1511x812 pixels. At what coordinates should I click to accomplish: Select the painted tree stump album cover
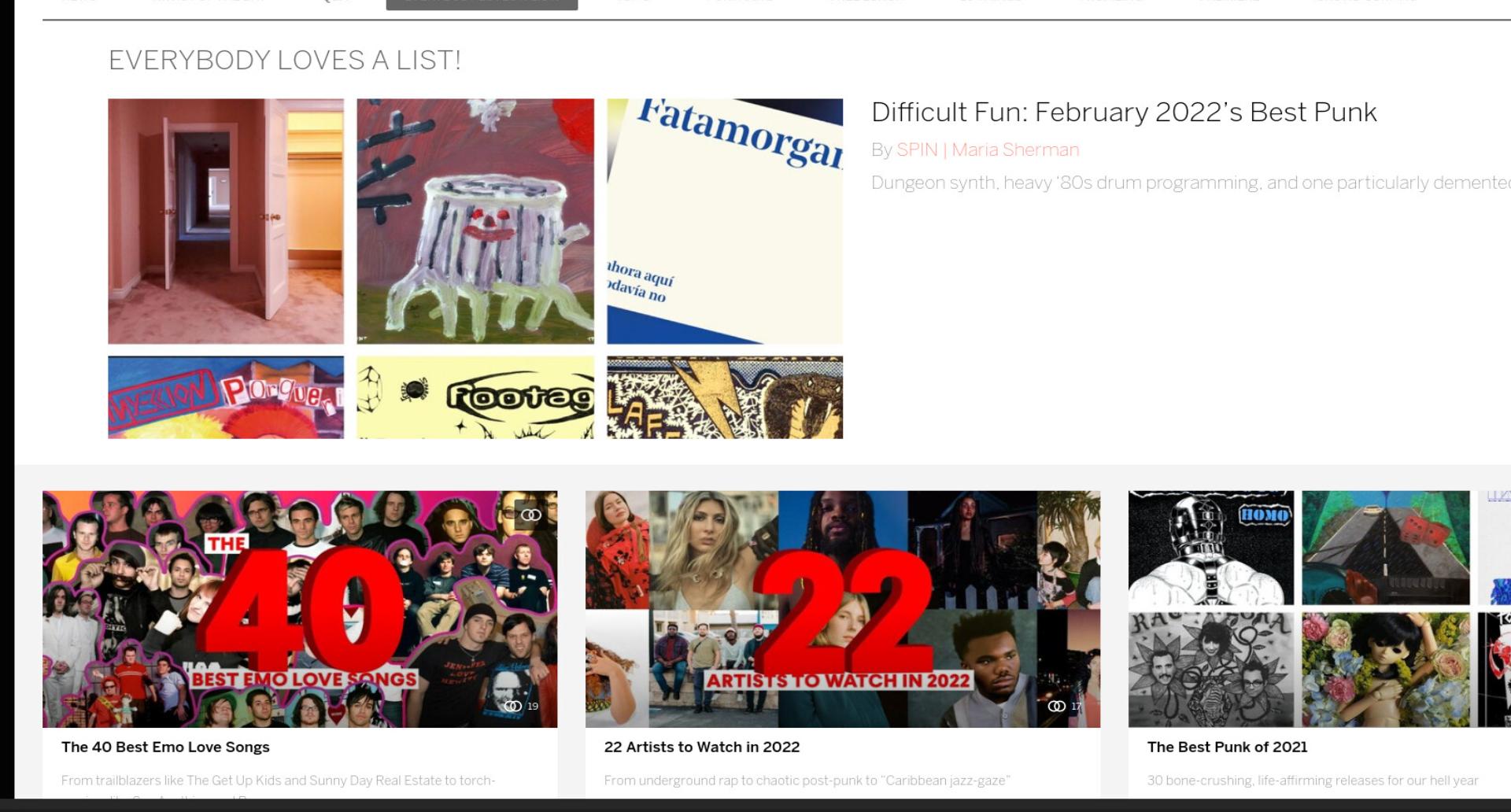pyautogui.click(x=475, y=221)
